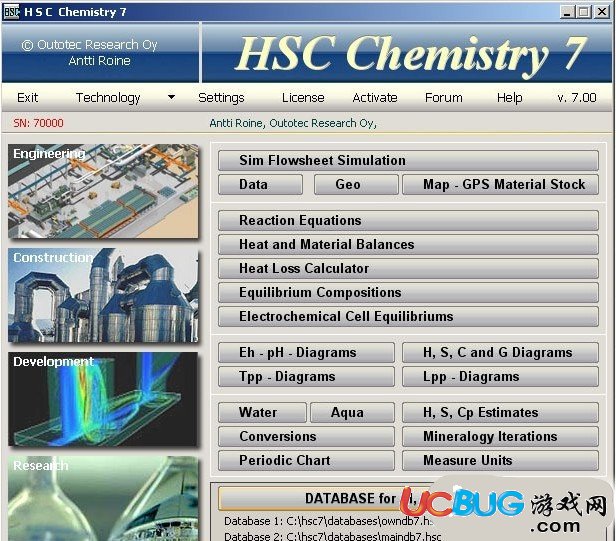The image size is (616, 541).
Task: Close the HSC Chemistry 7 window
Action: click(601, 12)
